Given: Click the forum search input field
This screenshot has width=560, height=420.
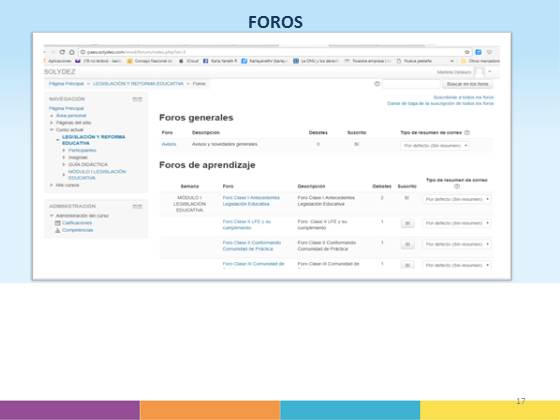Looking at the screenshot, I should [411, 84].
